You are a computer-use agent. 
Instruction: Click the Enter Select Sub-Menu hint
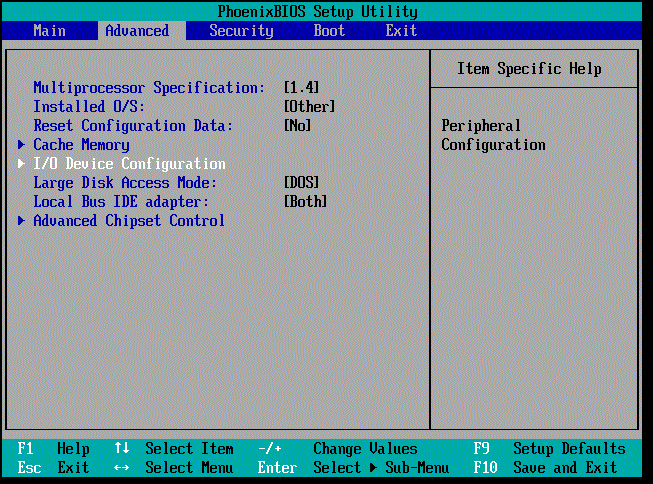(x=353, y=467)
